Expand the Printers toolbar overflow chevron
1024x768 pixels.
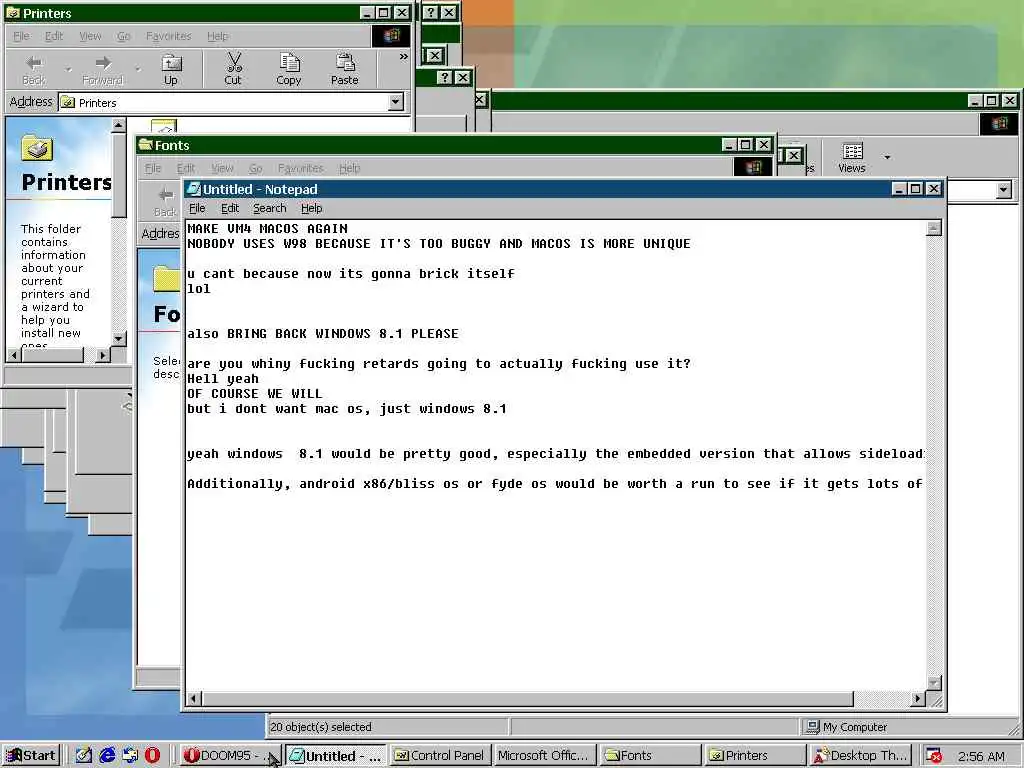403,57
